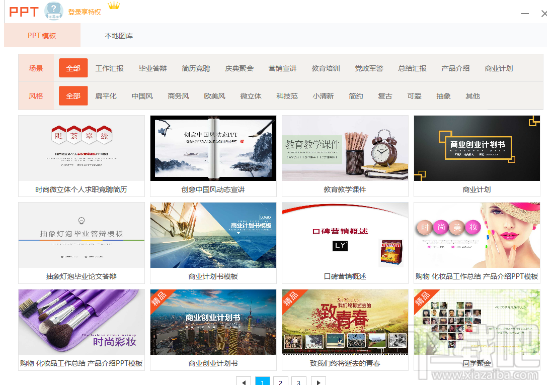Filter styles by 其他
547x385 pixels.
tap(473, 96)
